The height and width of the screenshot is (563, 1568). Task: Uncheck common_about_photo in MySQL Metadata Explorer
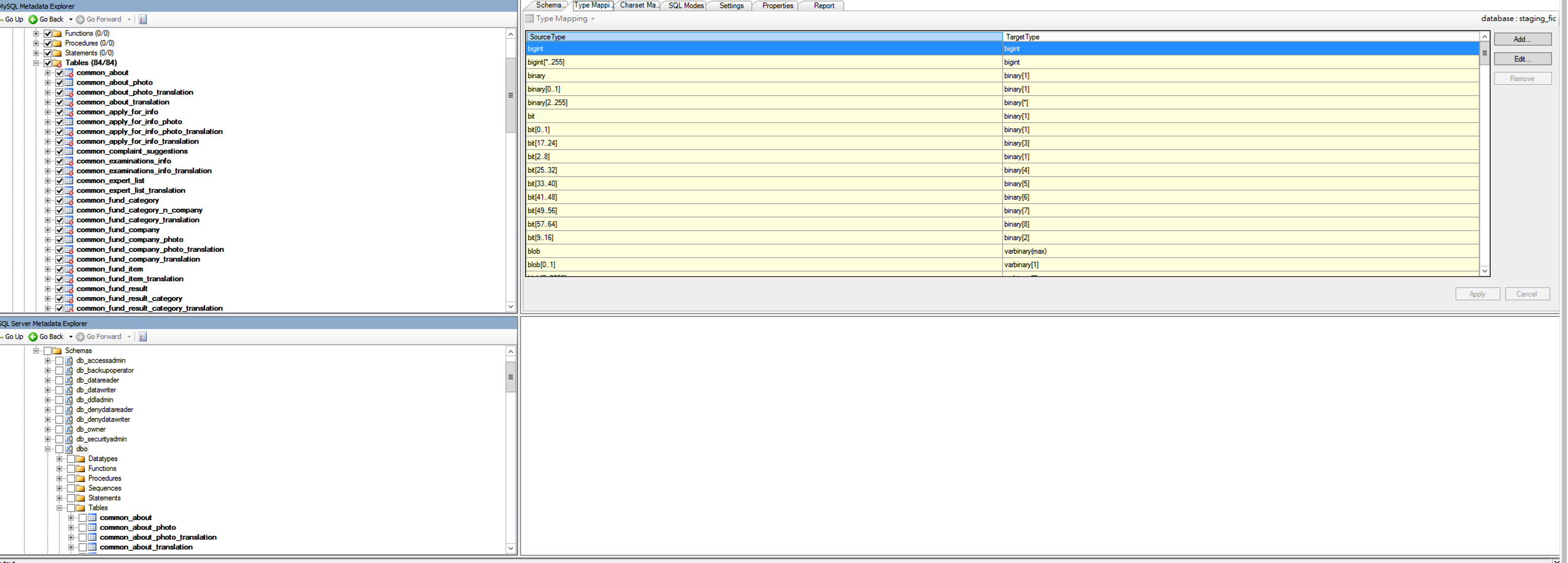click(x=60, y=83)
